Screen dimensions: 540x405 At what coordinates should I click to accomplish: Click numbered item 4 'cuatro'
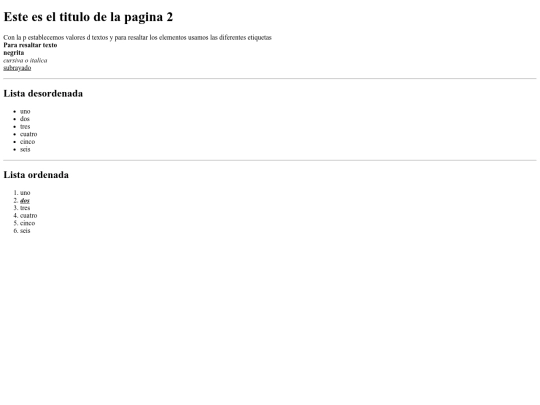(29, 215)
